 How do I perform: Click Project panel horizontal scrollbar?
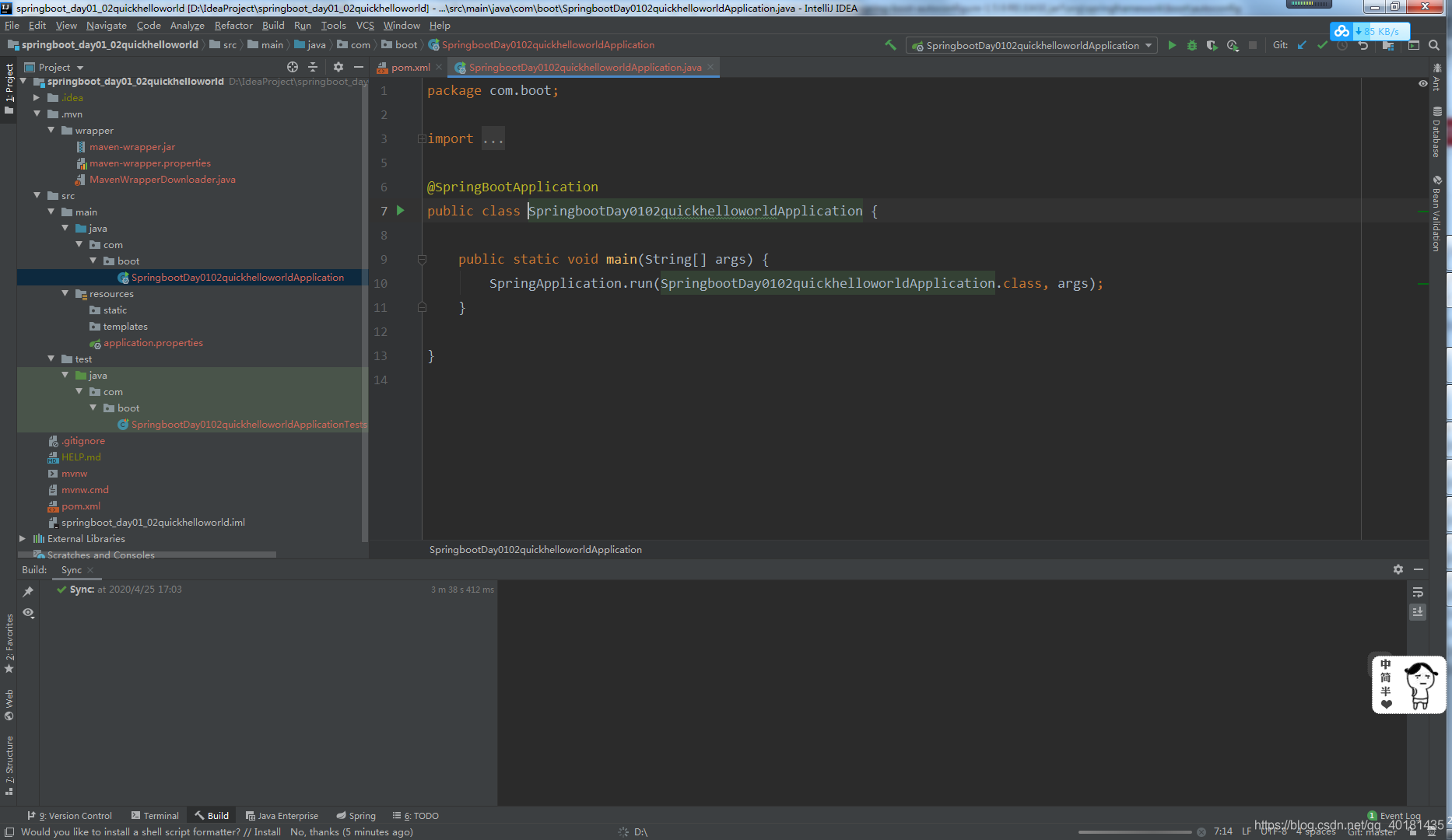tap(146, 555)
